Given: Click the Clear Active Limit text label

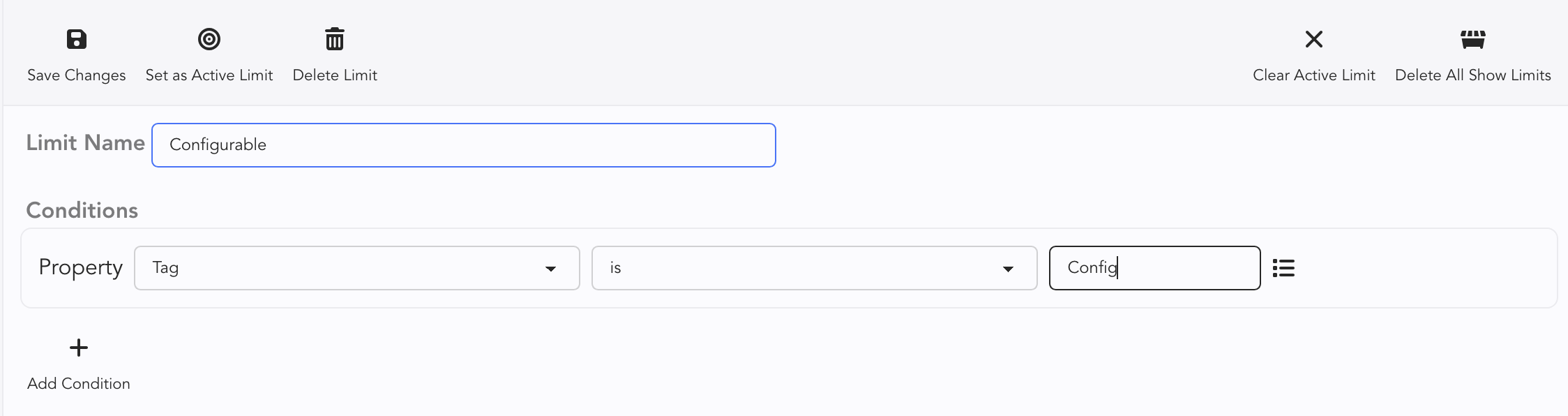Looking at the screenshot, I should (x=1314, y=75).
